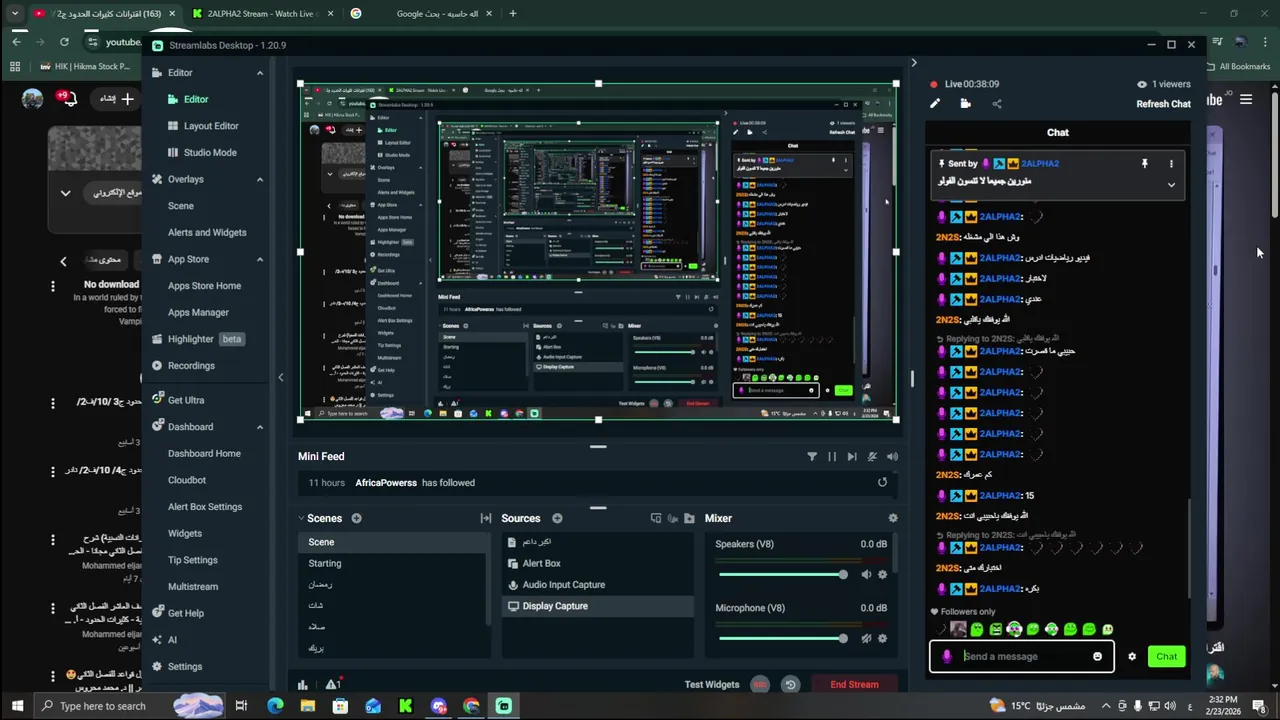Click the share stream icon
The height and width of the screenshot is (720, 1280).
click(996, 103)
